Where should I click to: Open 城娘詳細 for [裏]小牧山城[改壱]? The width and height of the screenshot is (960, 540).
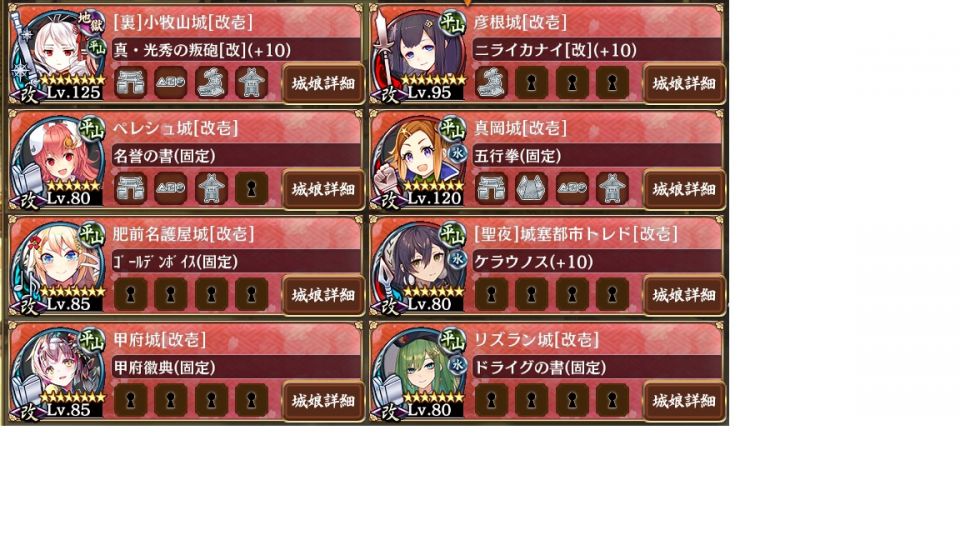(323, 83)
